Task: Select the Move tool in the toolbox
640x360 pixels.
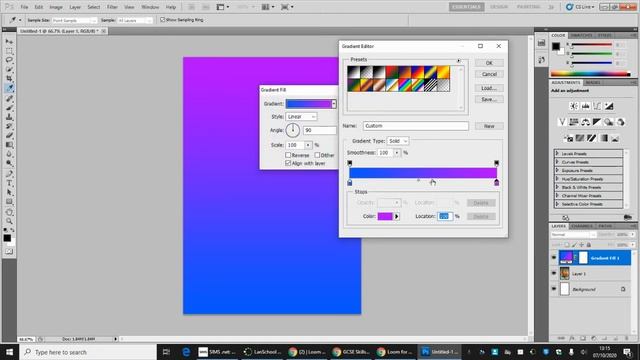Action: pos(9,42)
